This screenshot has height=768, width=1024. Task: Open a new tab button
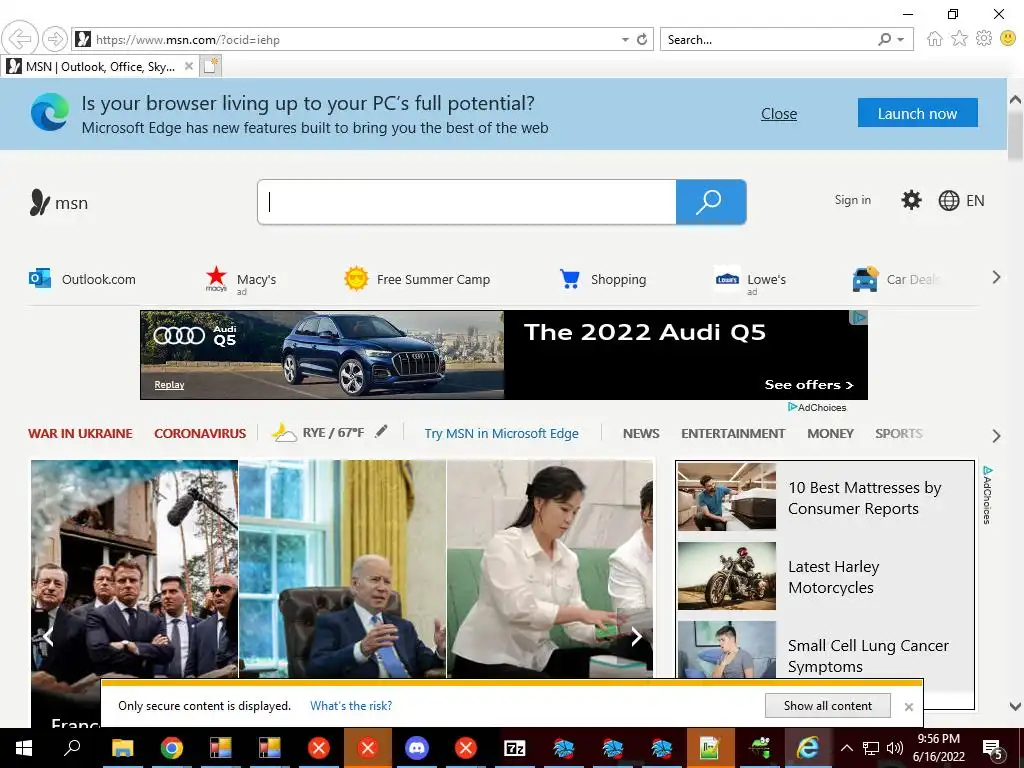point(211,66)
